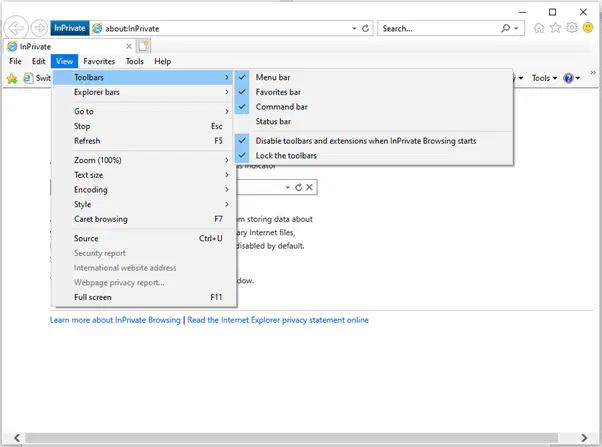Expand the Explorer bars submenu
Screen dimensions: 602x447
pos(143,92)
